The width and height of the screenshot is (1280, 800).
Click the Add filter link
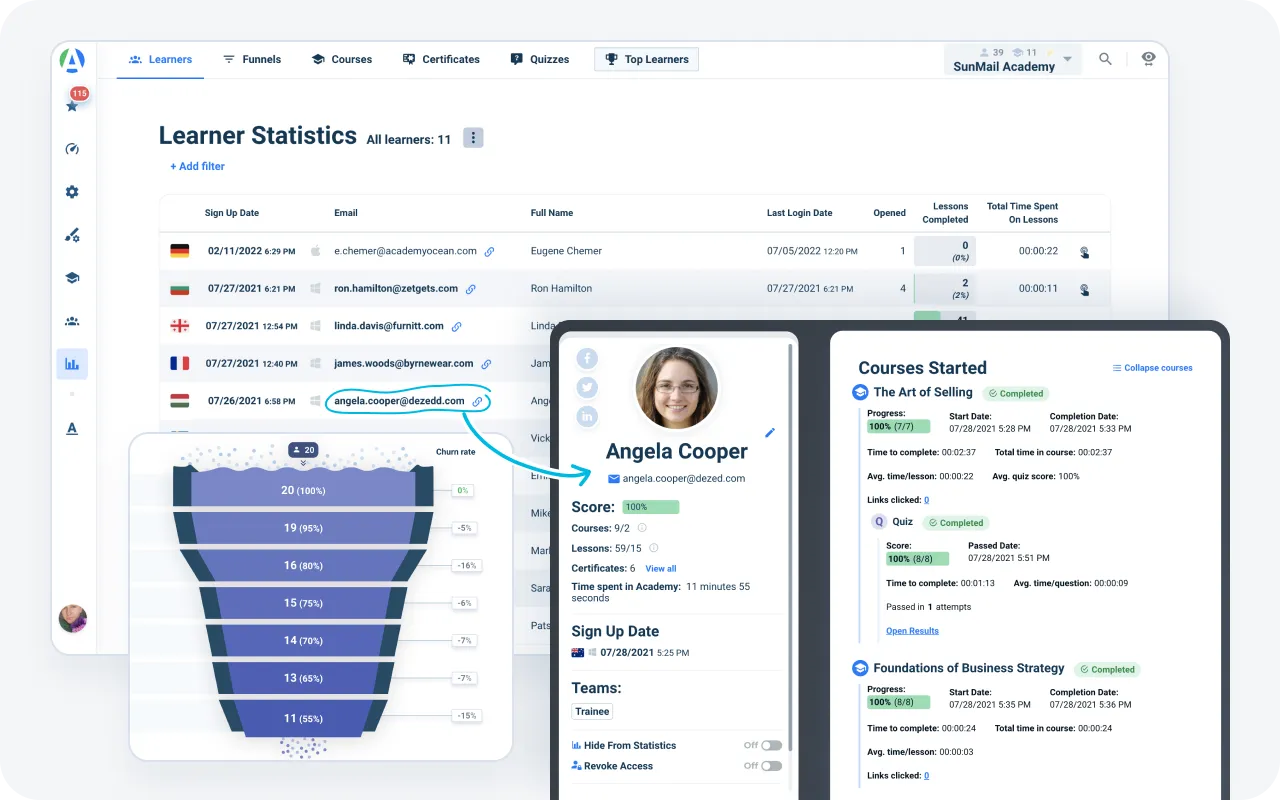click(x=197, y=166)
